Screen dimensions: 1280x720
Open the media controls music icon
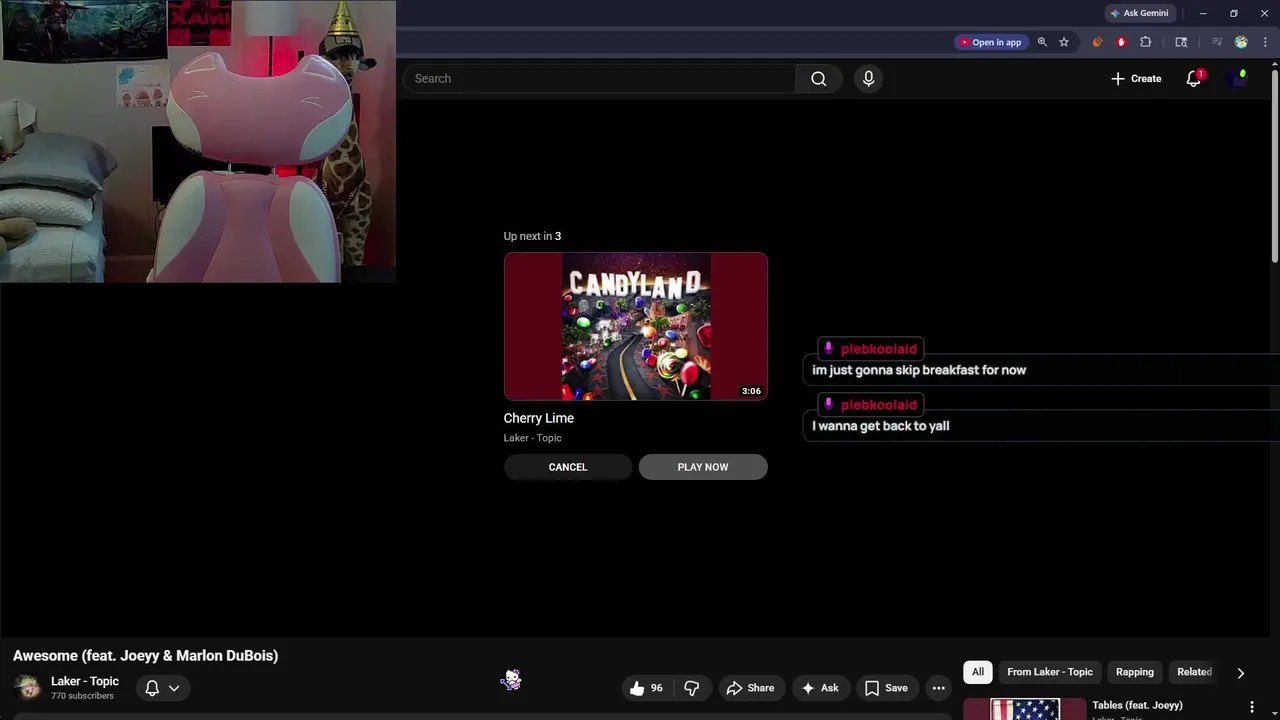[1216, 42]
